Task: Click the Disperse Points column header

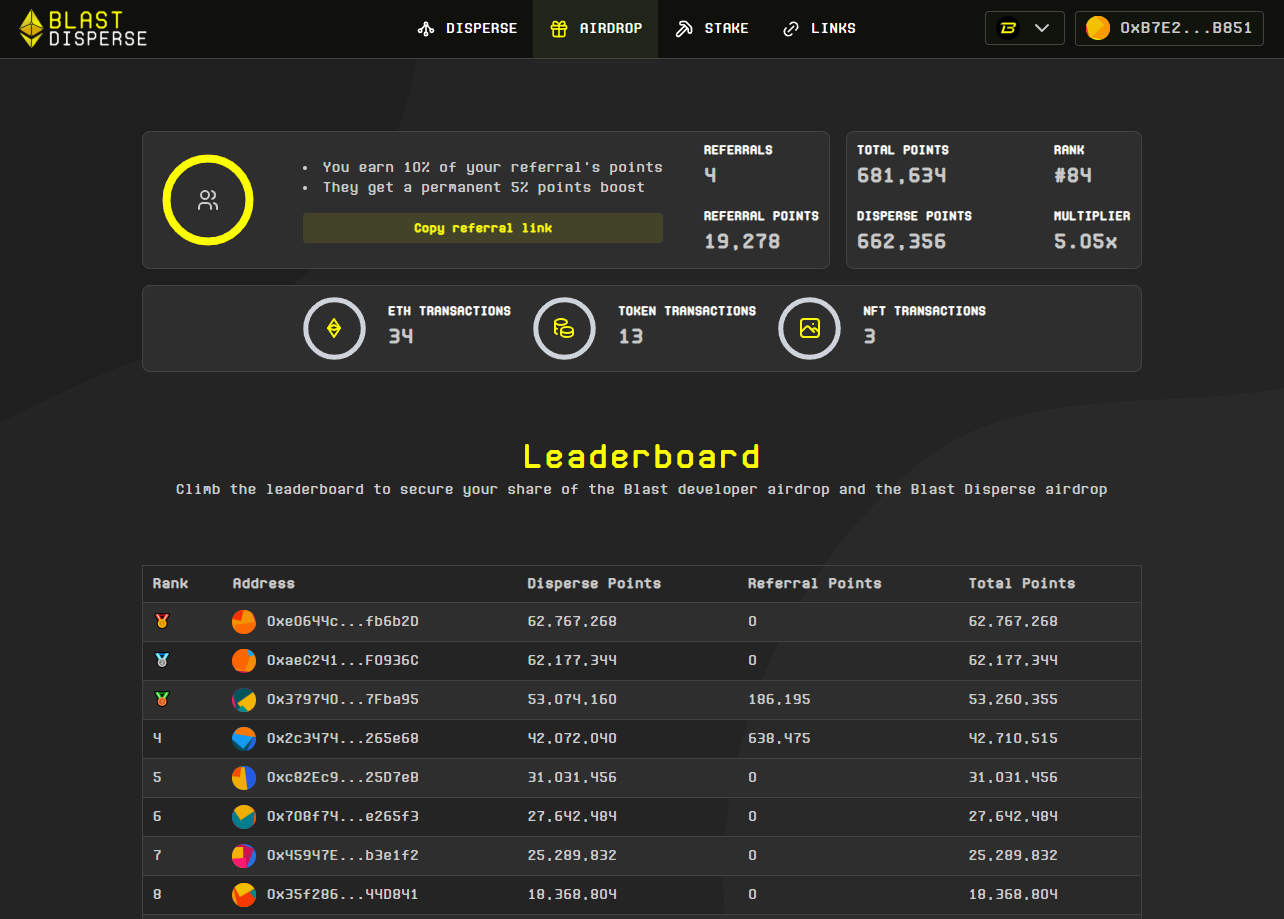Action: point(594,583)
